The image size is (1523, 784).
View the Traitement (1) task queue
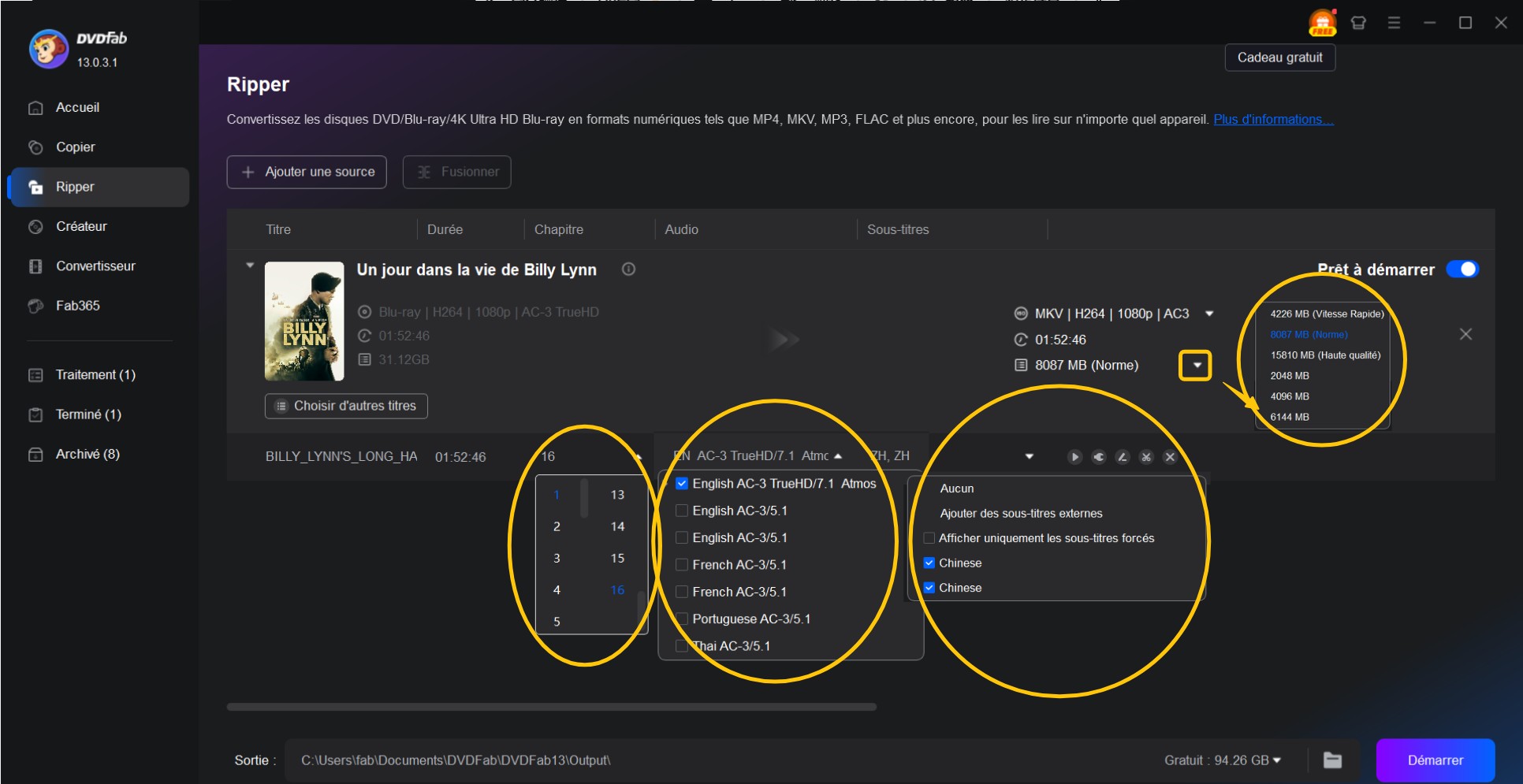tap(95, 374)
